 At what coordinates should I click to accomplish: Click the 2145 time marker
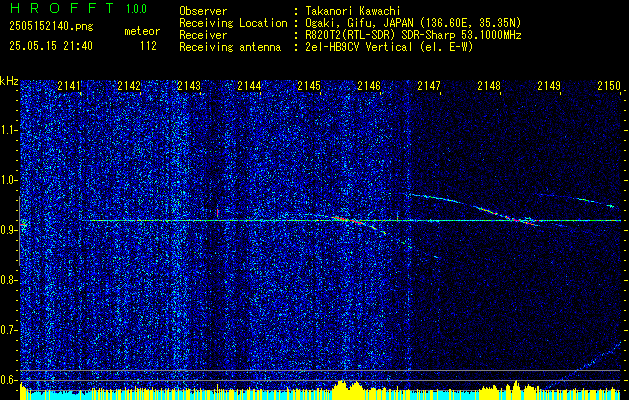tap(308, 85)
